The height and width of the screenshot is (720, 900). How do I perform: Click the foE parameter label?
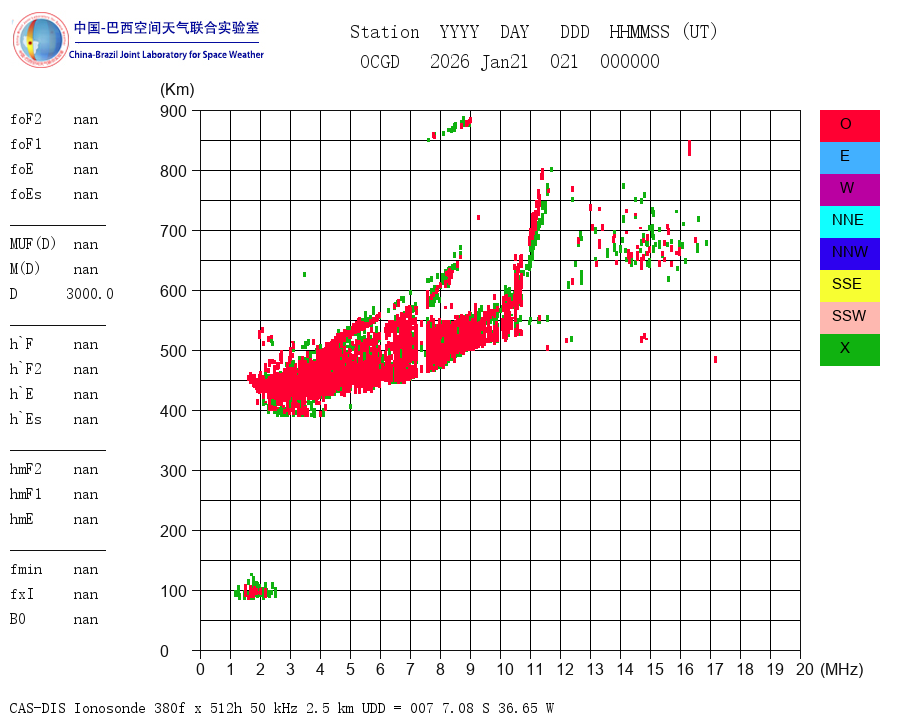click(22, 169)
